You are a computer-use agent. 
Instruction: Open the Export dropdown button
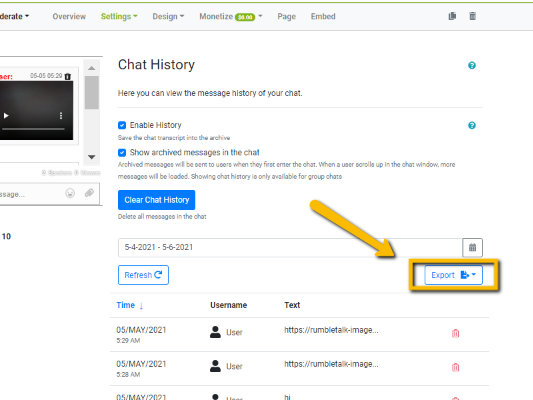click(x=453, y=275)
